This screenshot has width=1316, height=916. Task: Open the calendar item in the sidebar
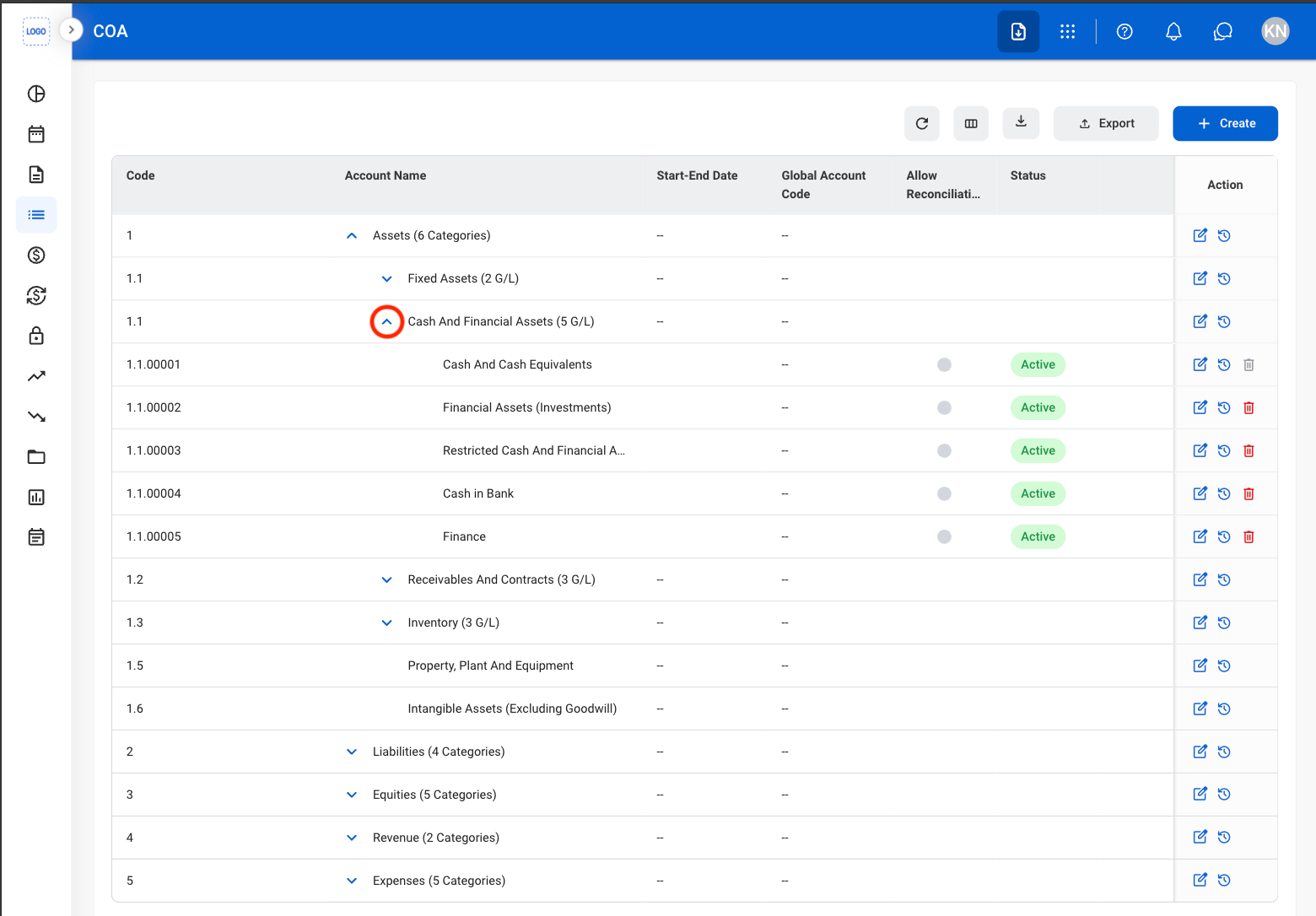[x=36, y=134]
